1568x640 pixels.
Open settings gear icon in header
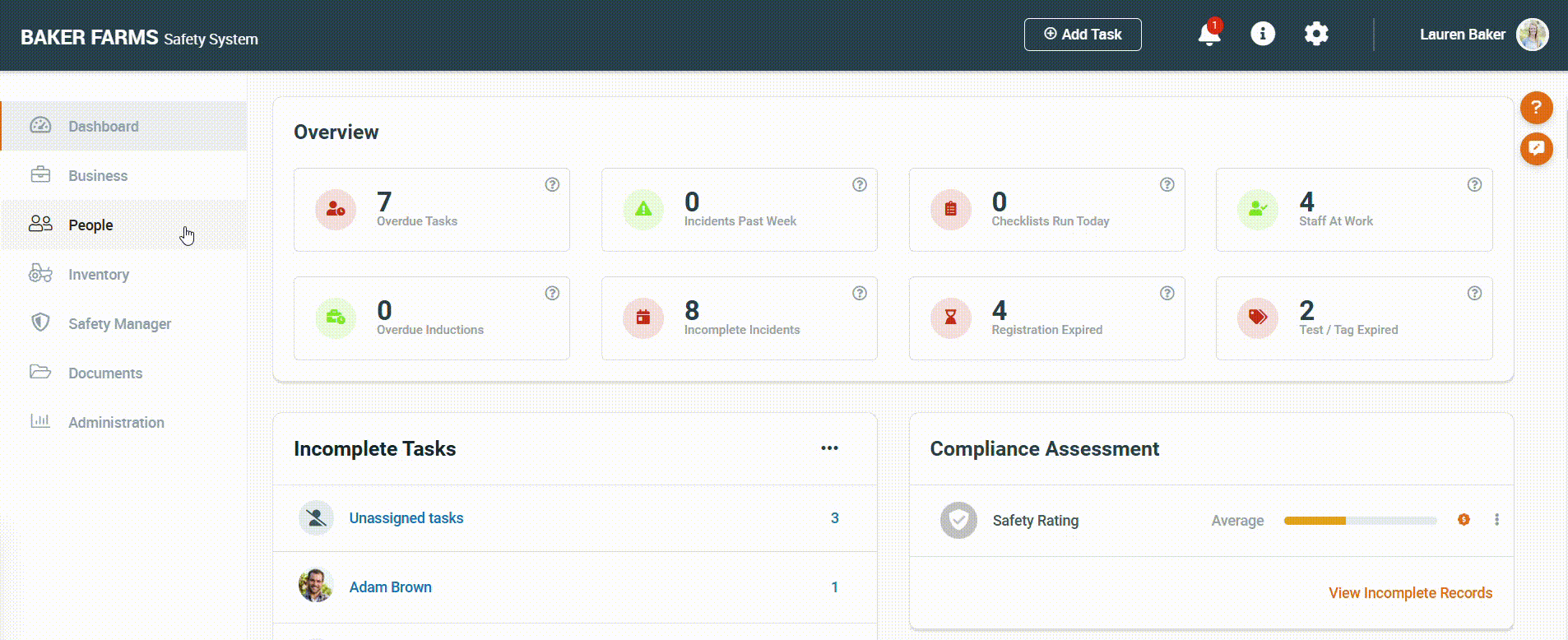(x=1315, y=34)
